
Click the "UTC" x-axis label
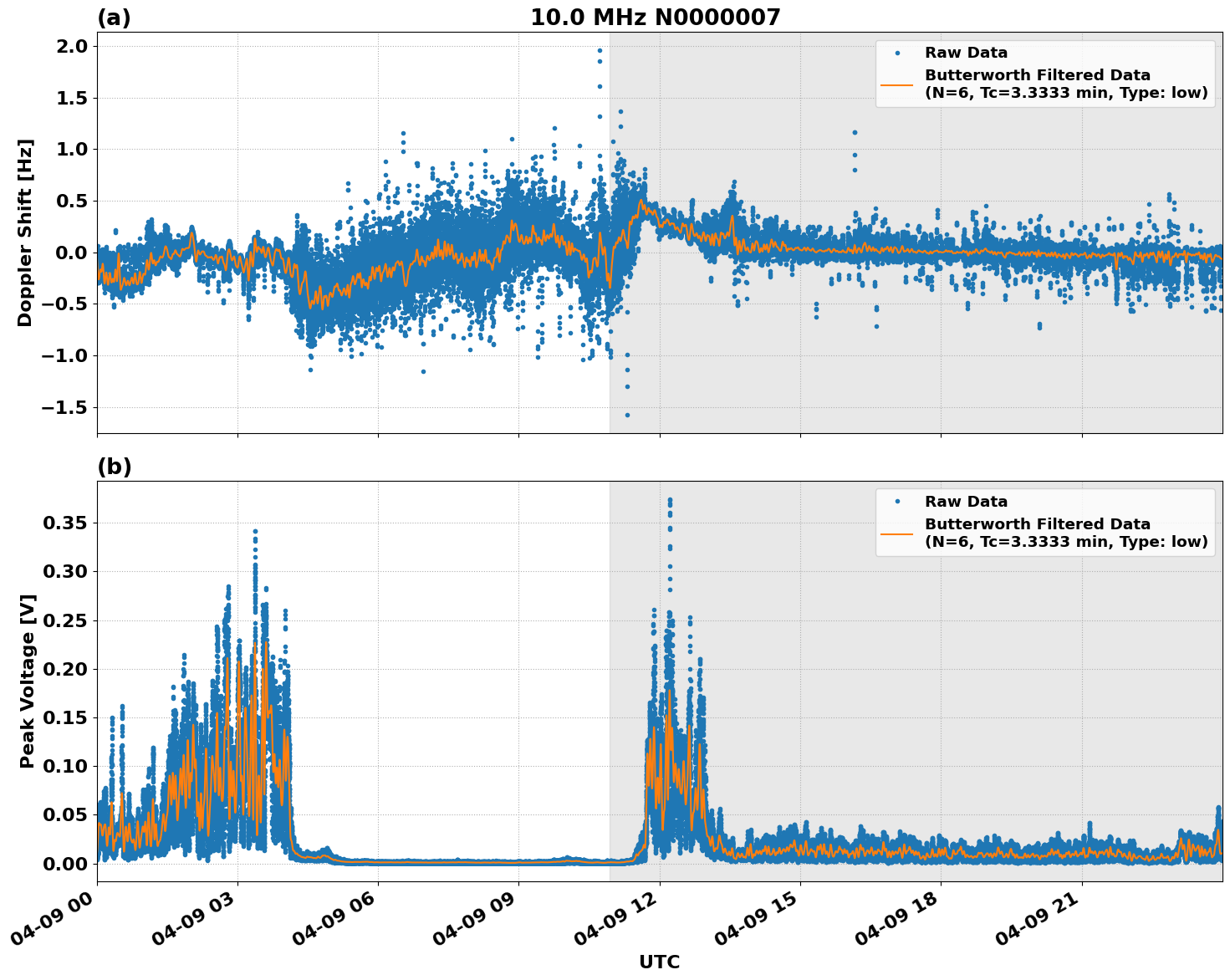(659, 962)
